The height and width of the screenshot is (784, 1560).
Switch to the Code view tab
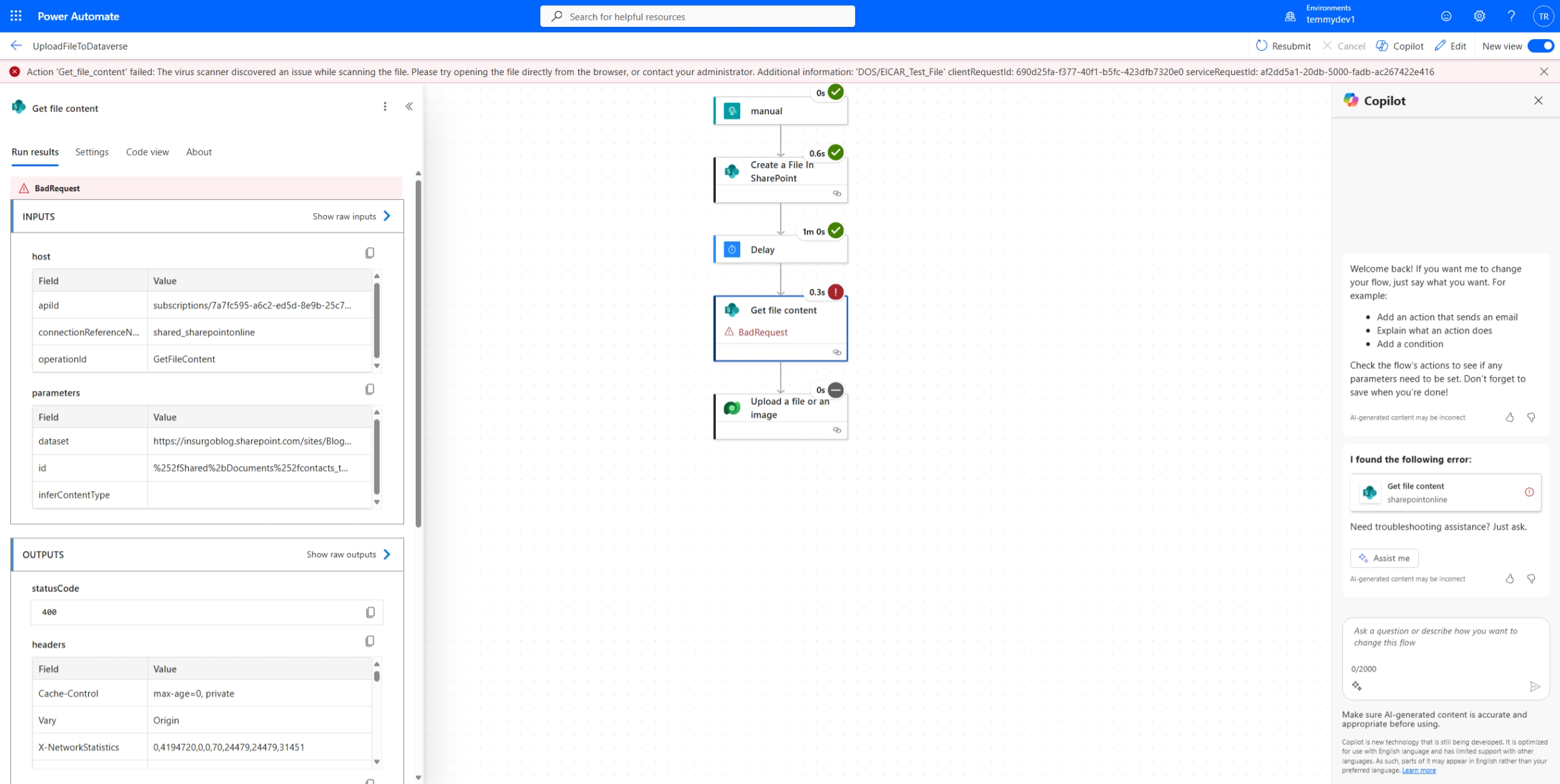tap(147, 152)
